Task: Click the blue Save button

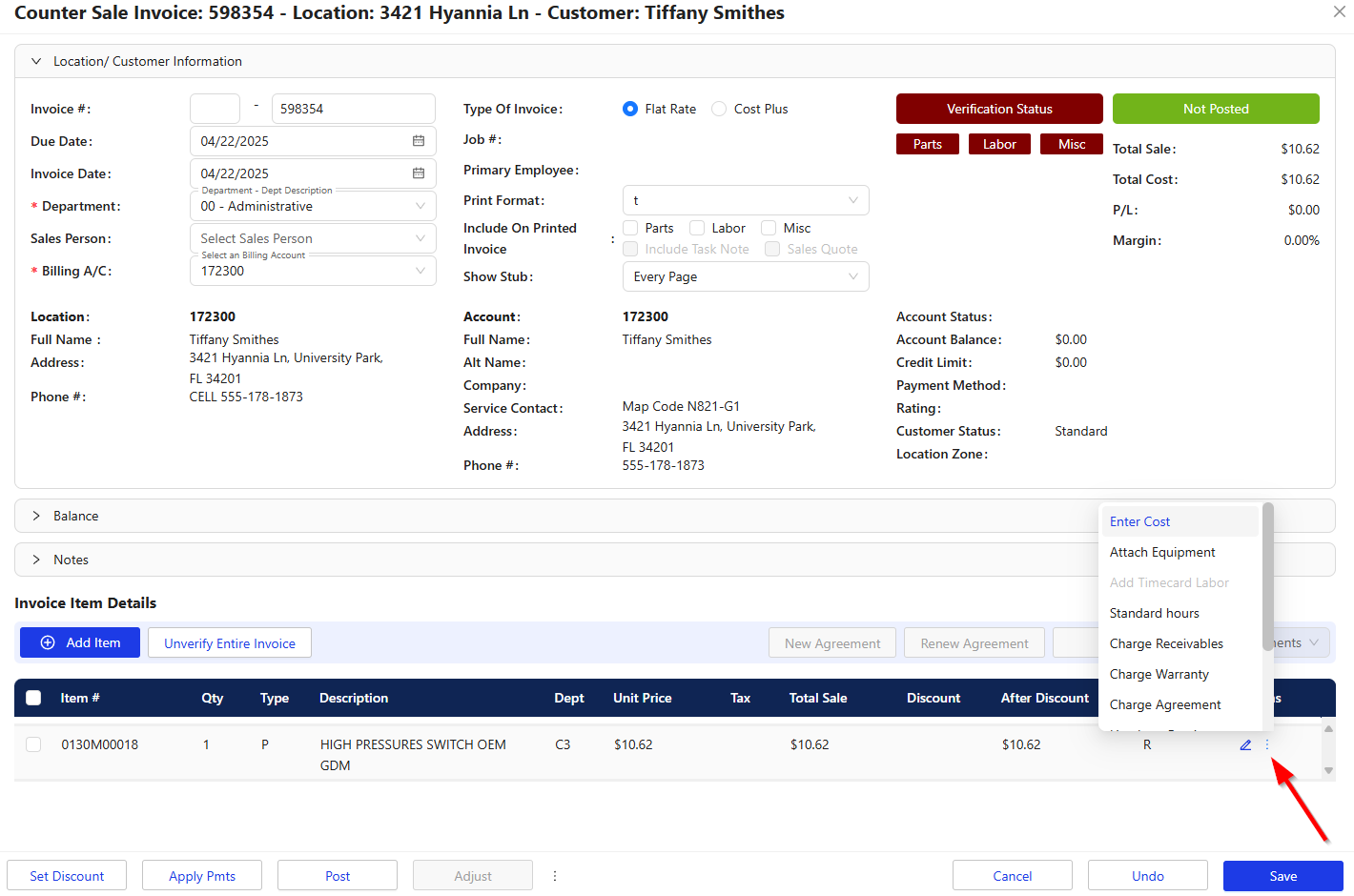Action: [1283, 876]
